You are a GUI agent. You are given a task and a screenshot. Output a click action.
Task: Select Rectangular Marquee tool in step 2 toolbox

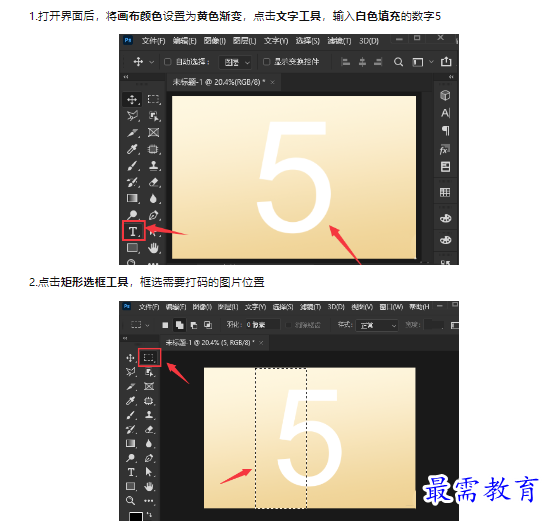(149, 357)
